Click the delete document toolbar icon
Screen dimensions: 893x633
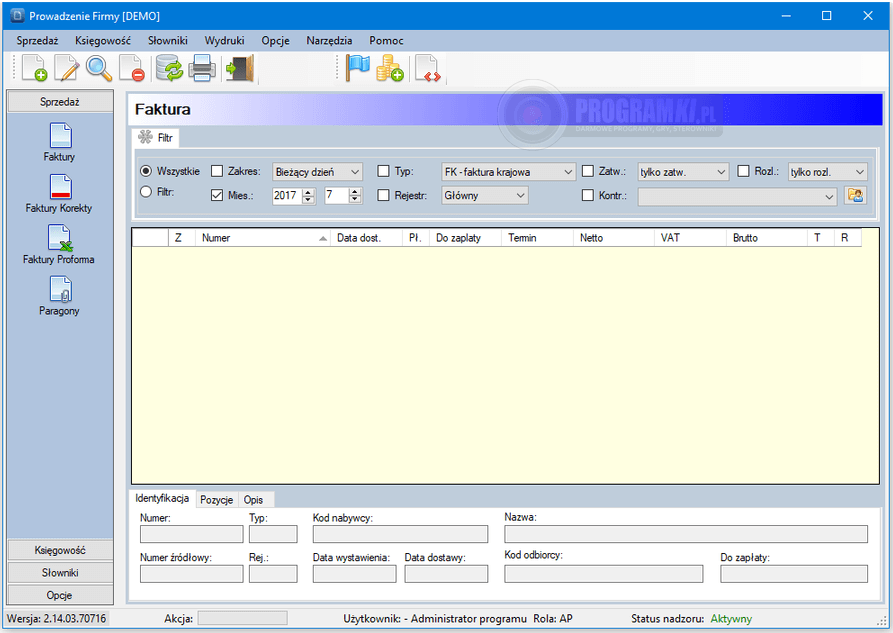coord(132,68)
